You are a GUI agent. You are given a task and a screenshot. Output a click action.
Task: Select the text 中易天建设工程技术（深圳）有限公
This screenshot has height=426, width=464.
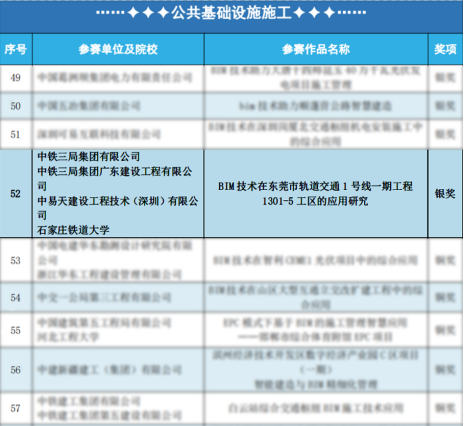pyautogui.click(x=118, y=201)
